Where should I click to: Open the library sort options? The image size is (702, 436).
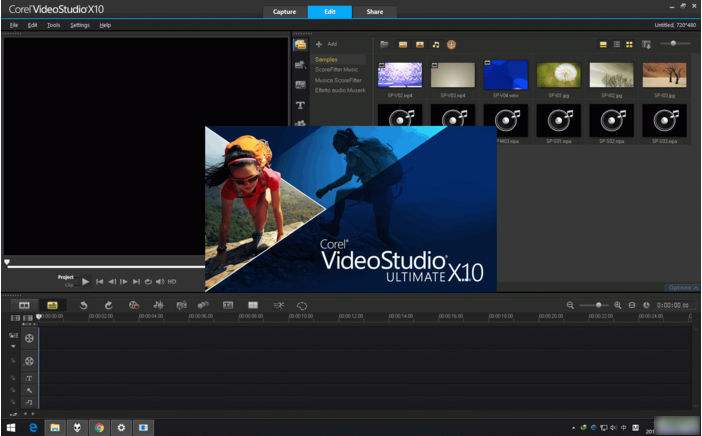(646, 44)
